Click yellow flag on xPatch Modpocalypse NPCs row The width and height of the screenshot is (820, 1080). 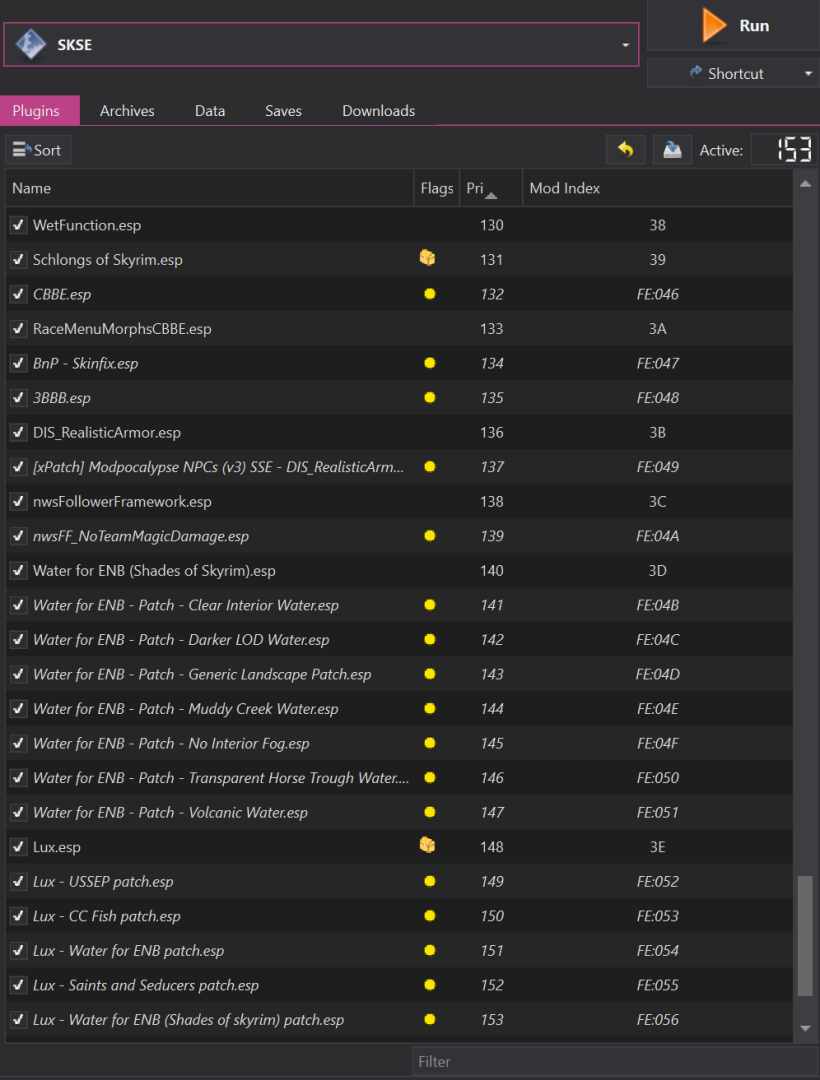point(430,466)
